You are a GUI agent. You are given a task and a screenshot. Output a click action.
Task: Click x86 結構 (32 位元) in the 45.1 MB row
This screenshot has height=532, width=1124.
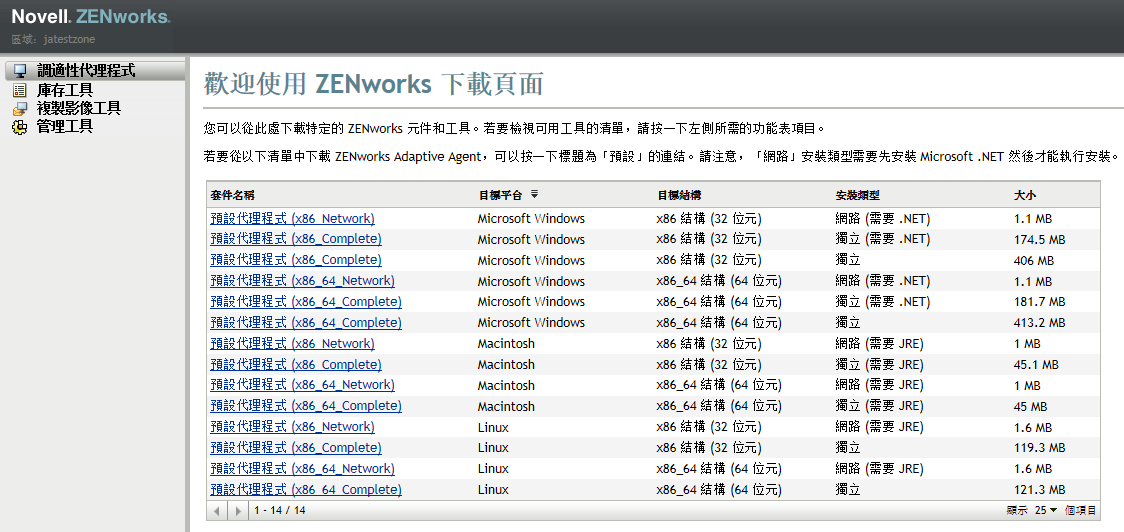[x=709, y=364]
